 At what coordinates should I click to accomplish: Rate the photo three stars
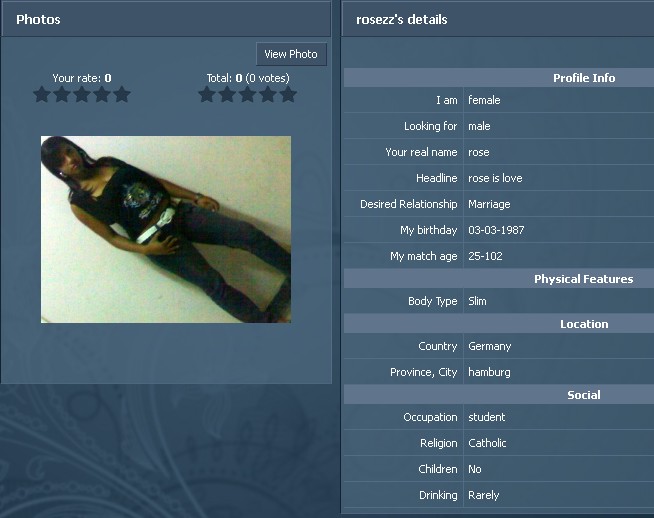tap(82, 94)
